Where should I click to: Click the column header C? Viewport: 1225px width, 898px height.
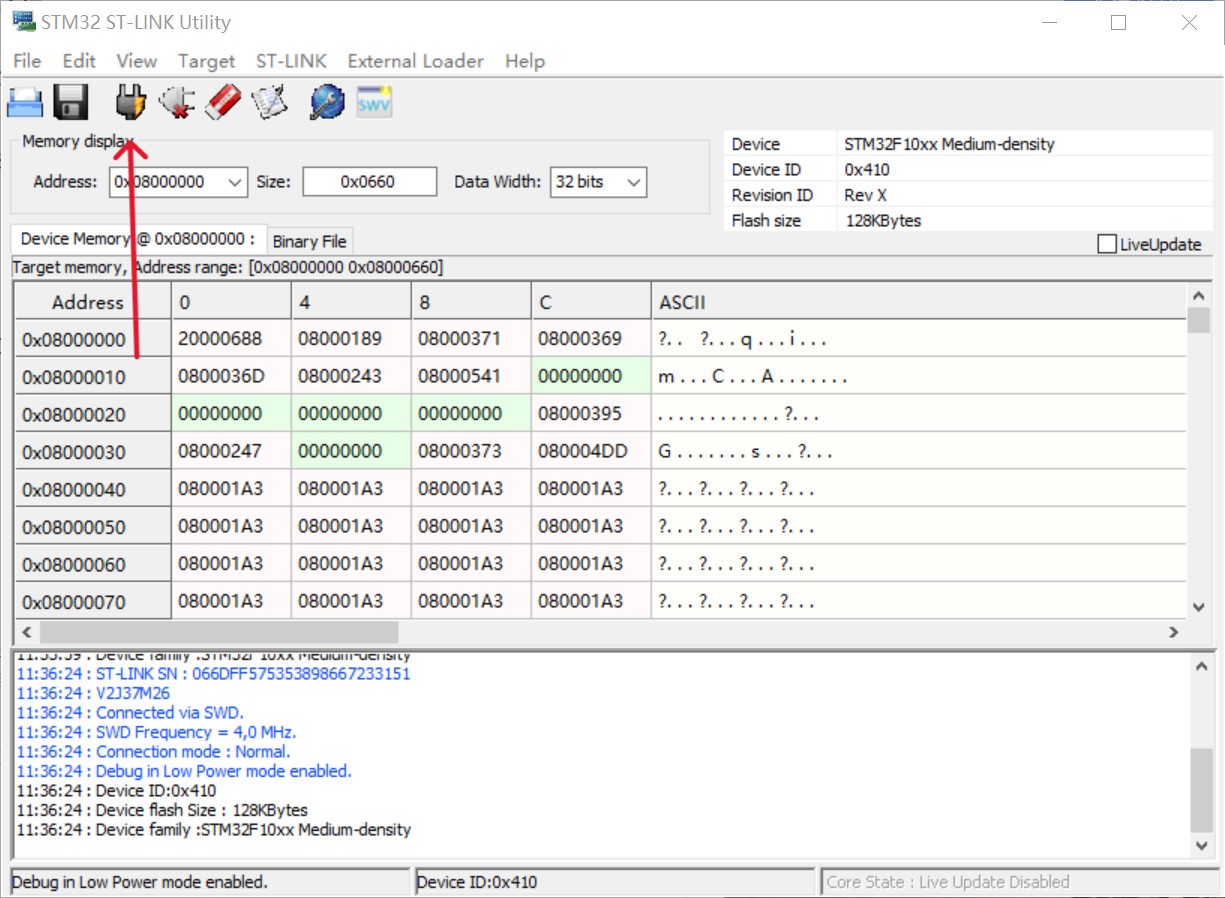(x=591, y=302)
